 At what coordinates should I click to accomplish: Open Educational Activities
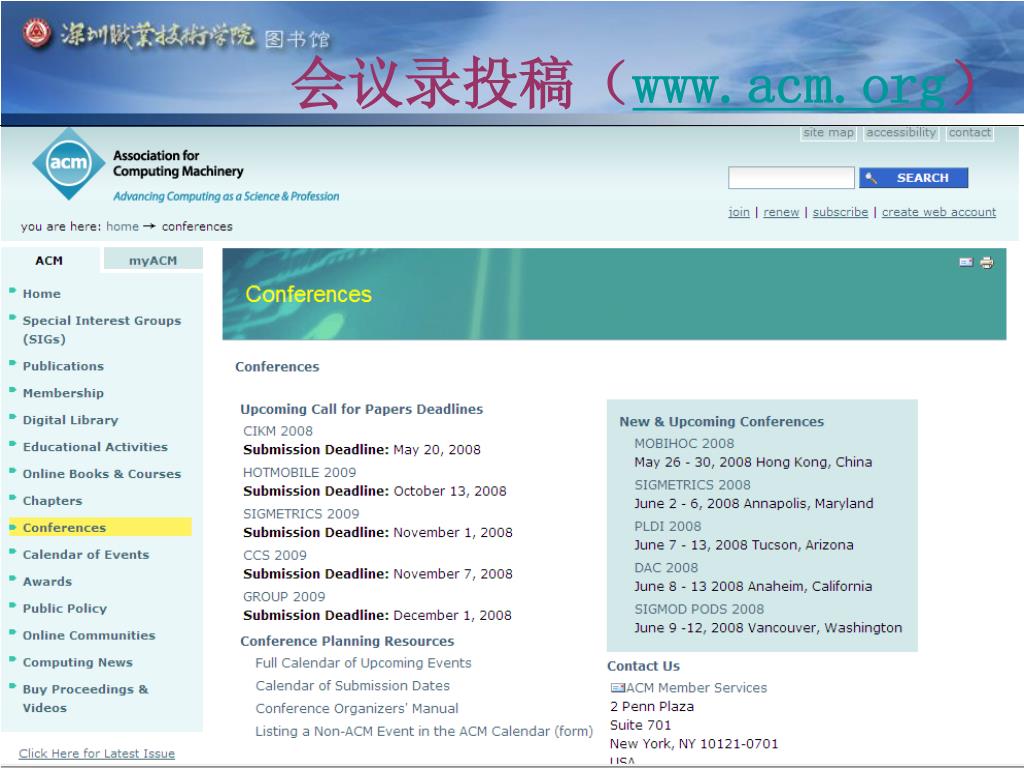point(95,447)
